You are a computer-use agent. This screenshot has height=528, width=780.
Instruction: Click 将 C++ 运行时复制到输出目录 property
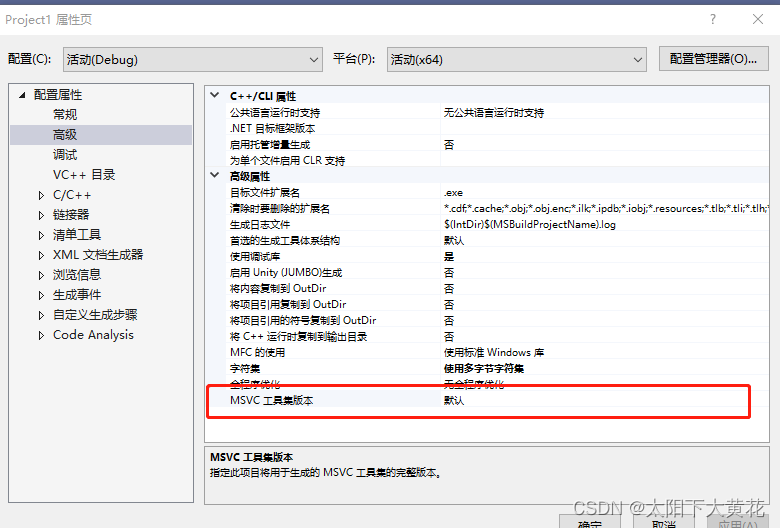(298, 336)
